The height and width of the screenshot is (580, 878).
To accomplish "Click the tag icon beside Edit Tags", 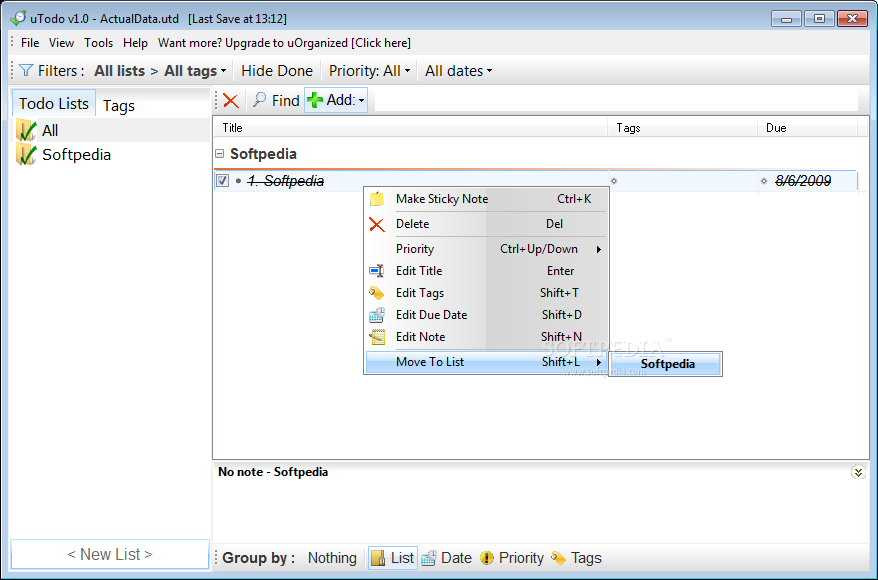I will (x=377, y=293).
